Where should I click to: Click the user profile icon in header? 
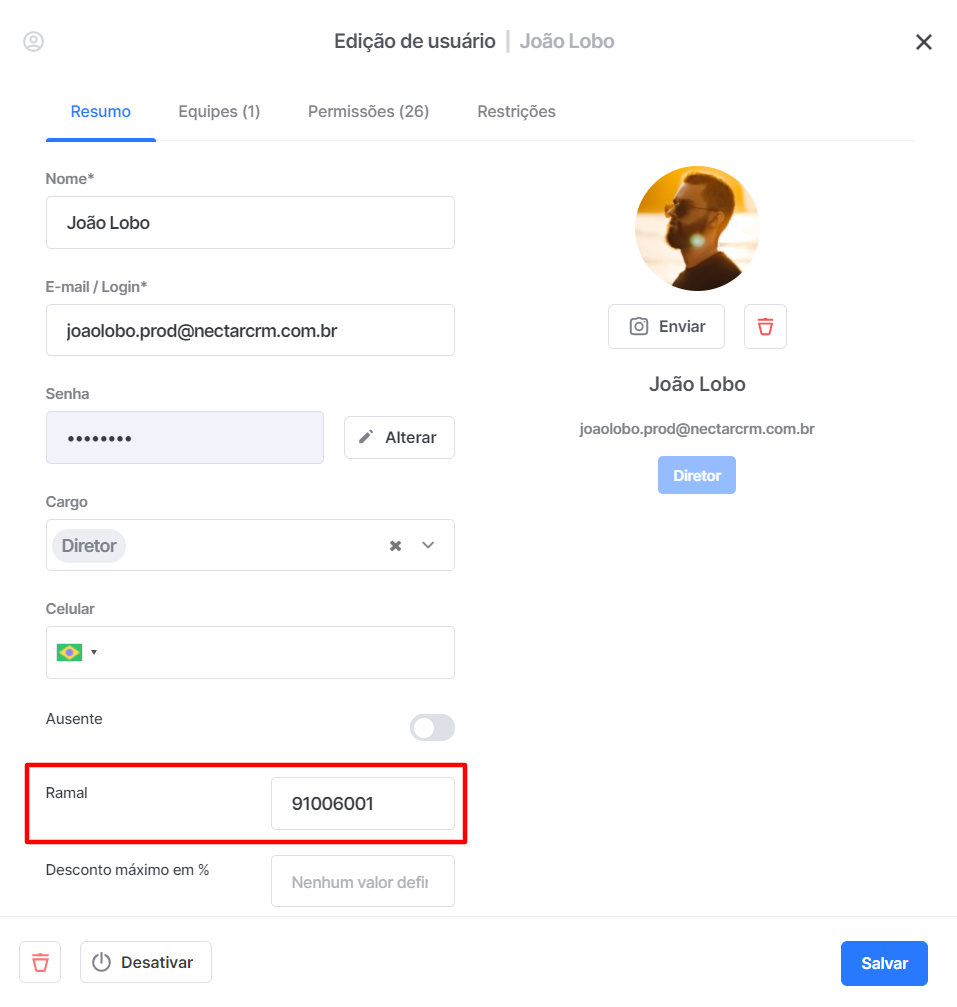pos(33,42)
